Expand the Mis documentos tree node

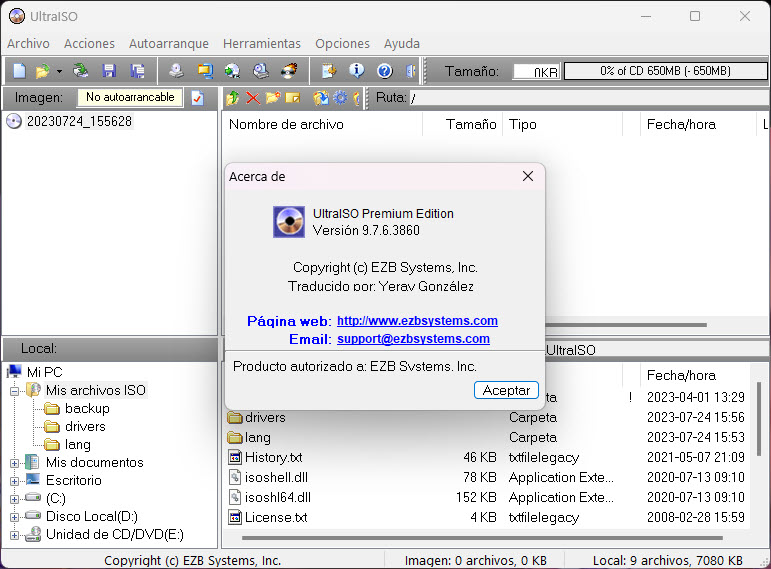point(14,463)
